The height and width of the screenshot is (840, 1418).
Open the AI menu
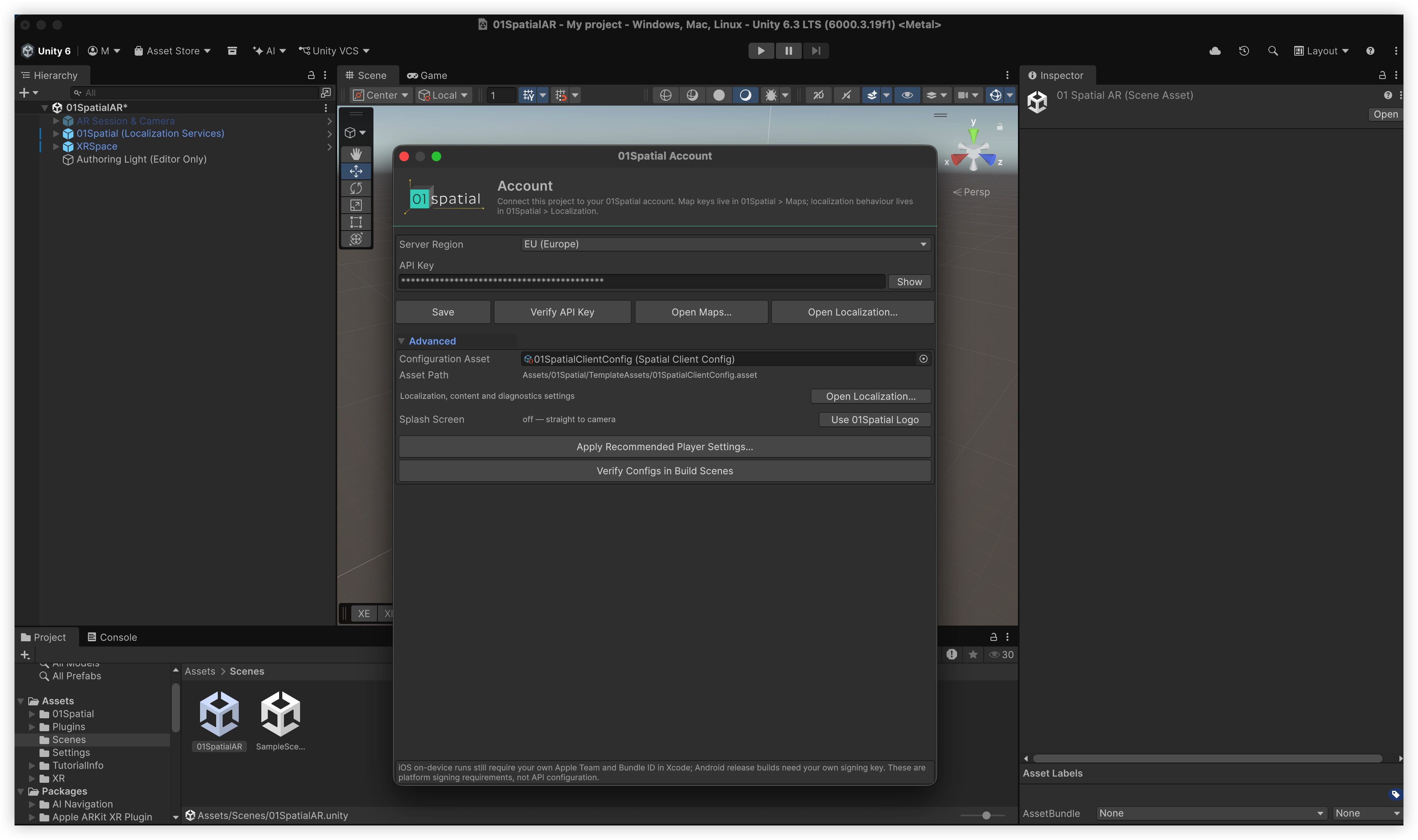click(269, 51)
